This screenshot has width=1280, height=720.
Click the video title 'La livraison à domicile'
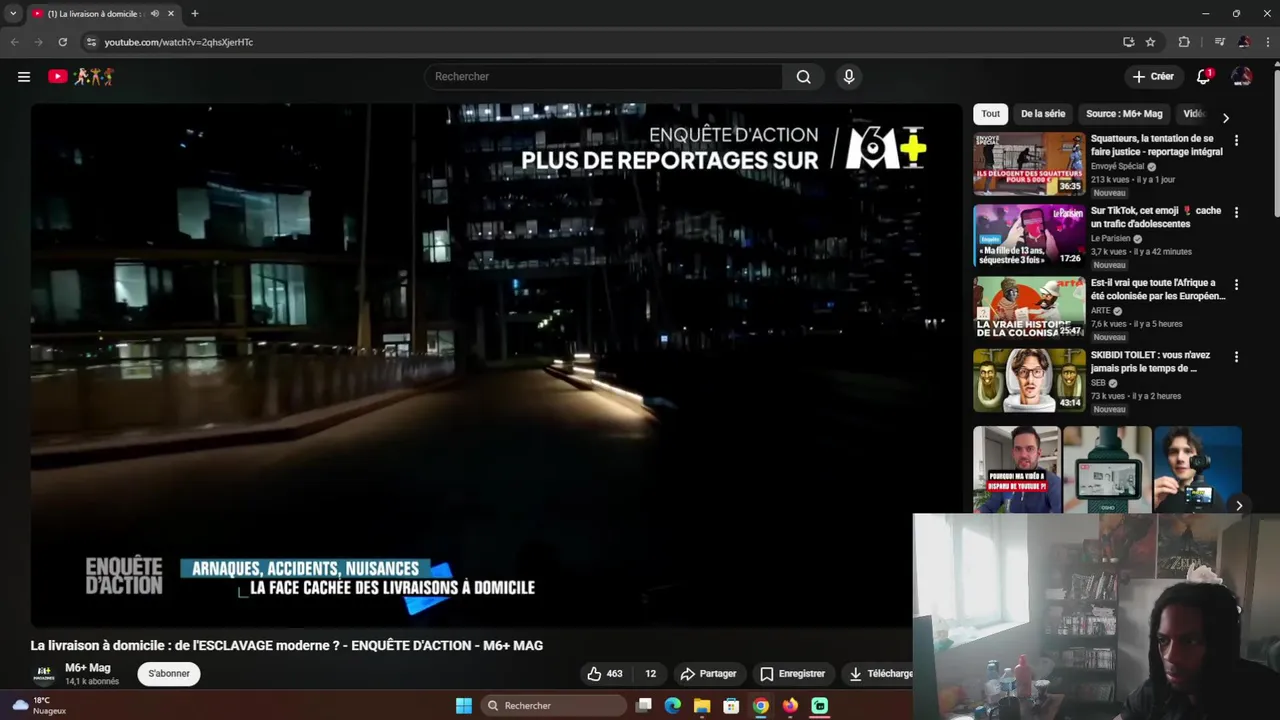tap(286, 646)
